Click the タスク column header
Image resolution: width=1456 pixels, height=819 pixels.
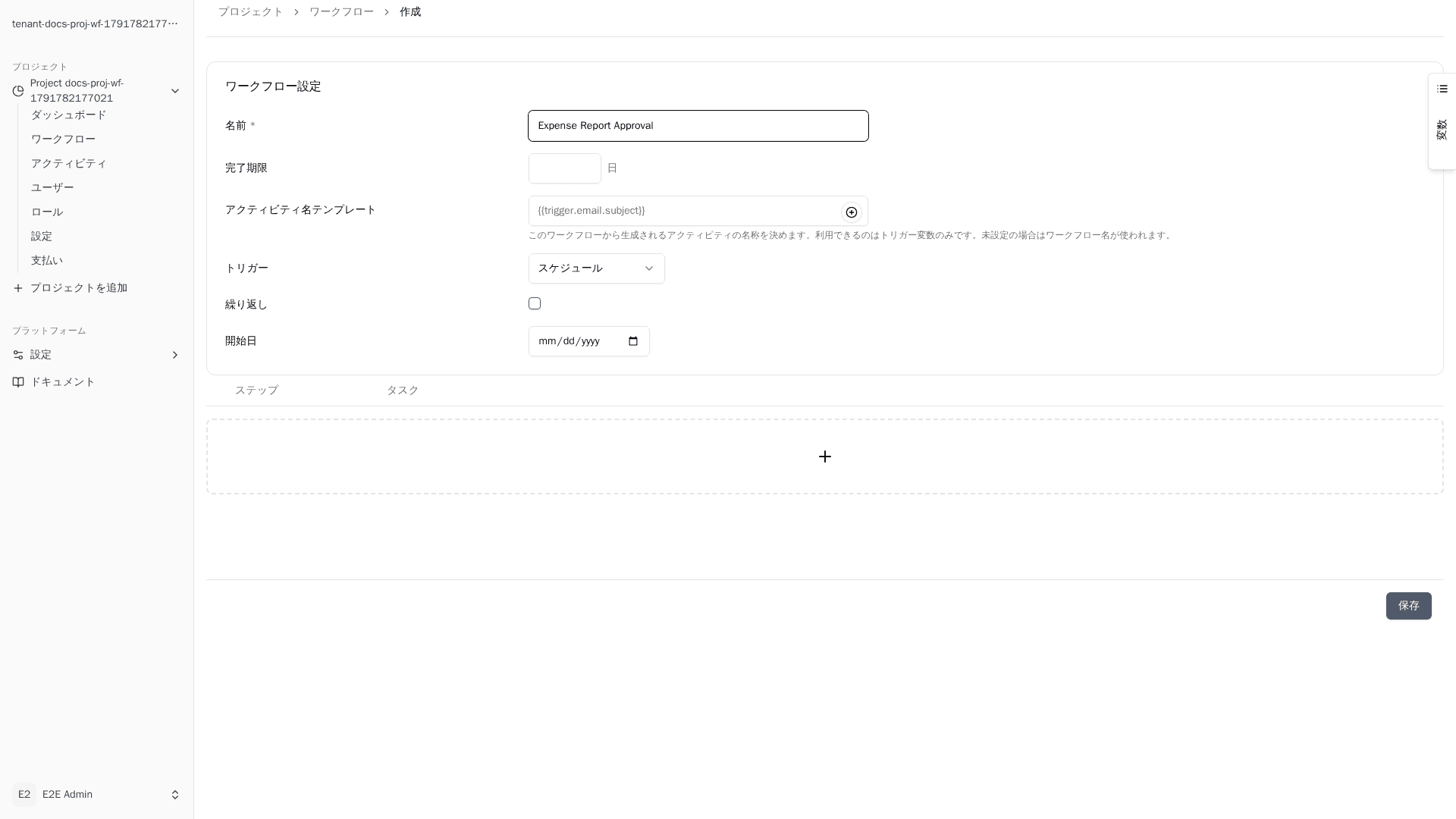coord(403,391)
